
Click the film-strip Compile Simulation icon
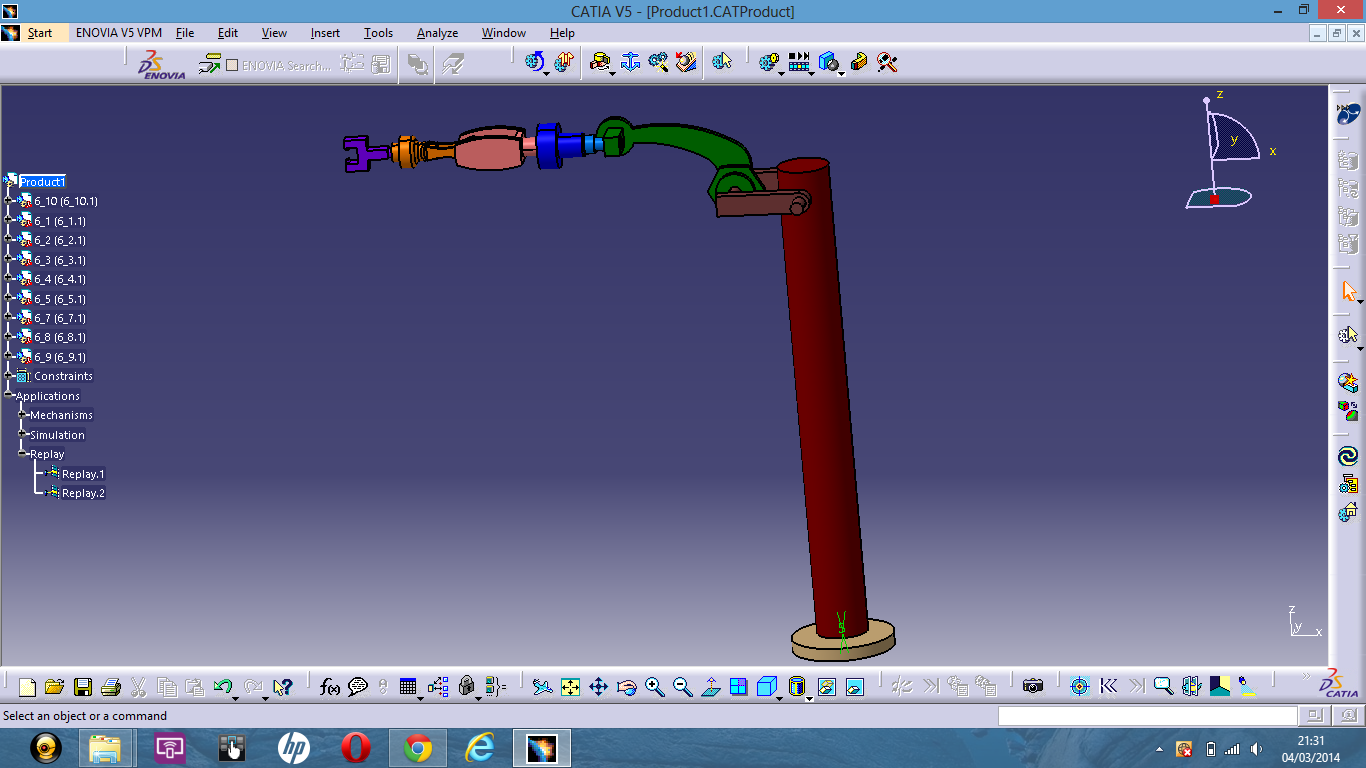tap(798, 63)
